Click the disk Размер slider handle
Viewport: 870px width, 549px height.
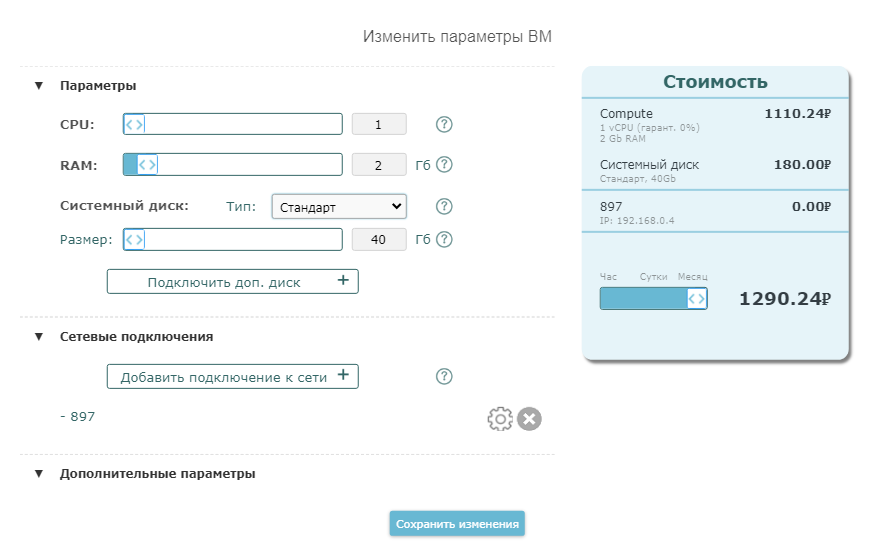(134, 239)
